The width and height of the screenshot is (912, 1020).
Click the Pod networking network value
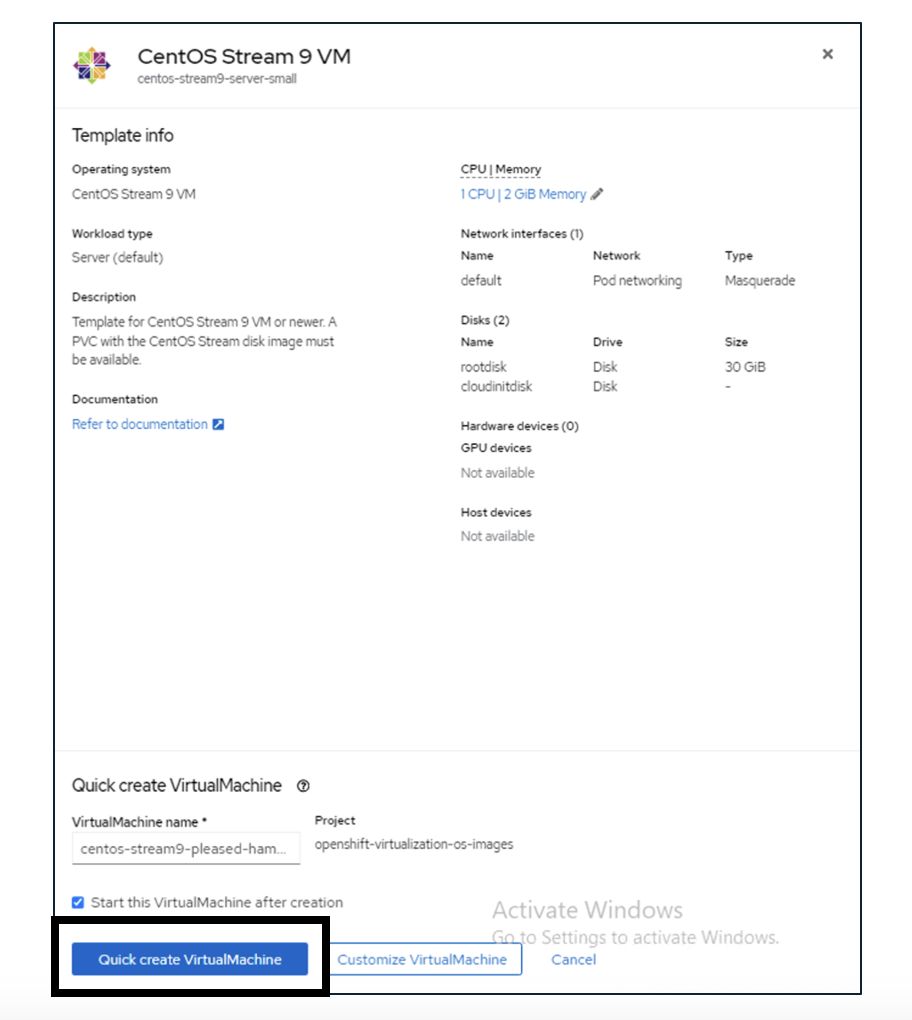(637, 280)
